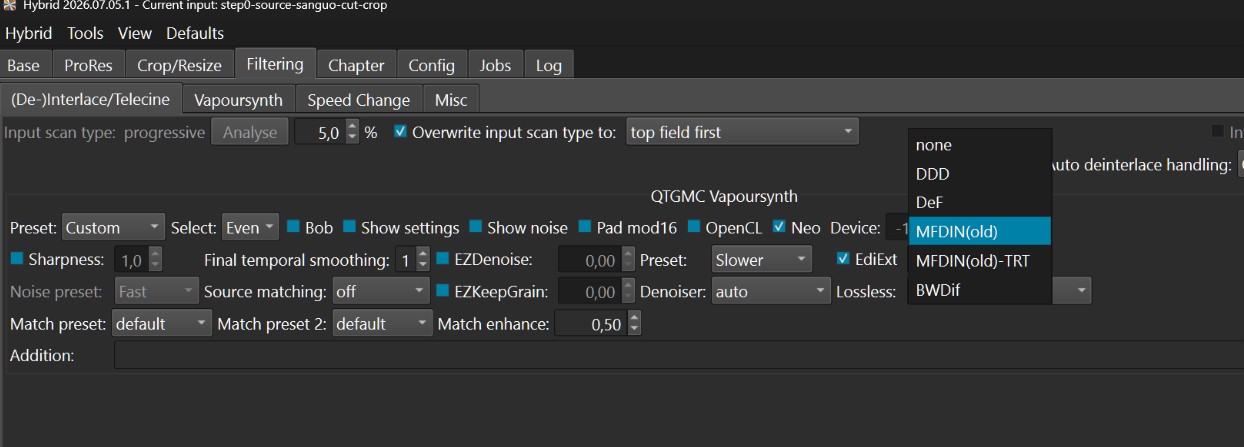Select the Filtering tab
The image size is (1244, 447).
click(275, 64)
